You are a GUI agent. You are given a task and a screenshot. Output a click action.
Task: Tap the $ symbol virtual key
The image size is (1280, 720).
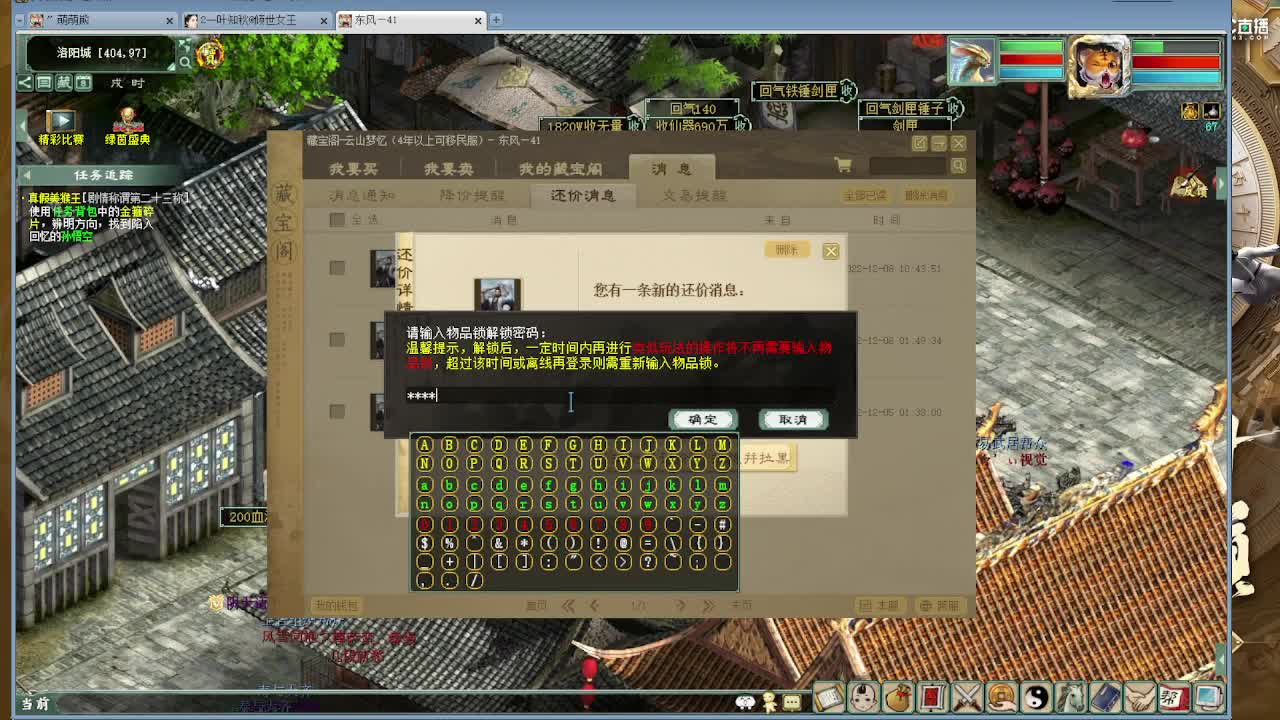click(x=425, y=543)
